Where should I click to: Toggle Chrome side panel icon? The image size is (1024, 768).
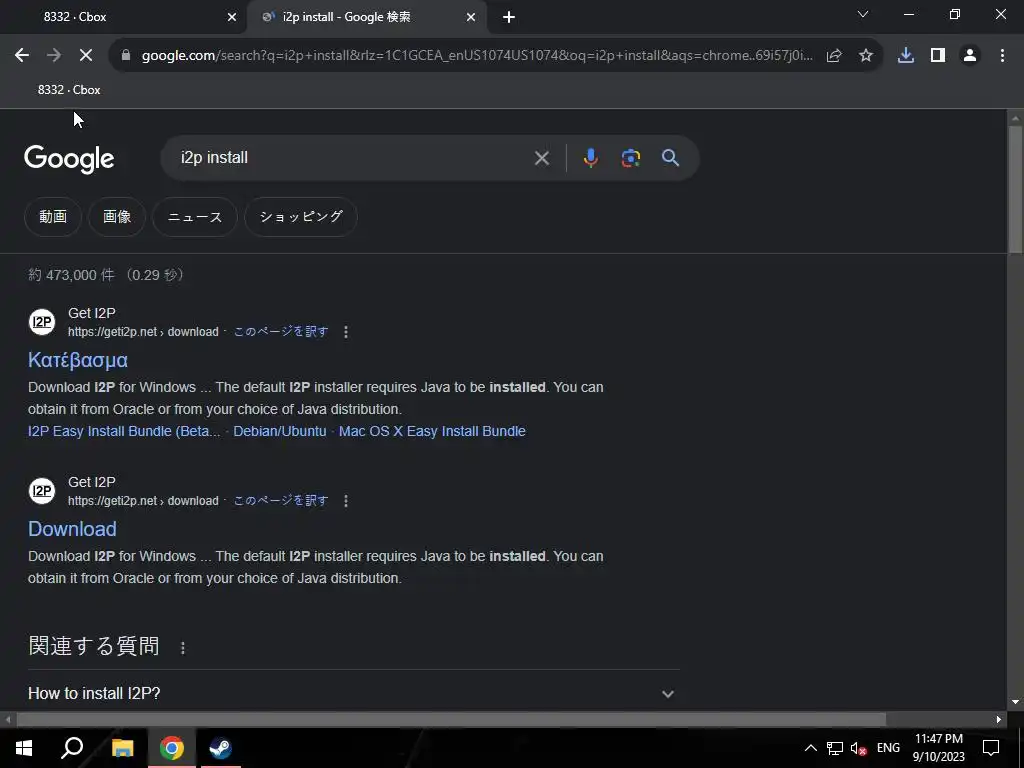coord(938,56)
